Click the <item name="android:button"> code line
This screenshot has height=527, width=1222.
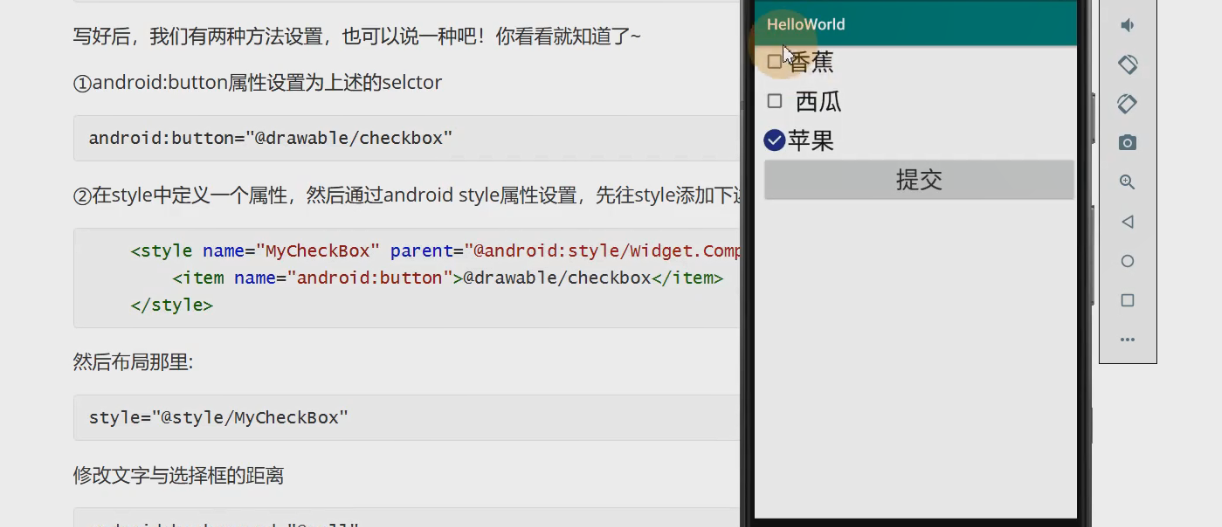pos(447,277)
